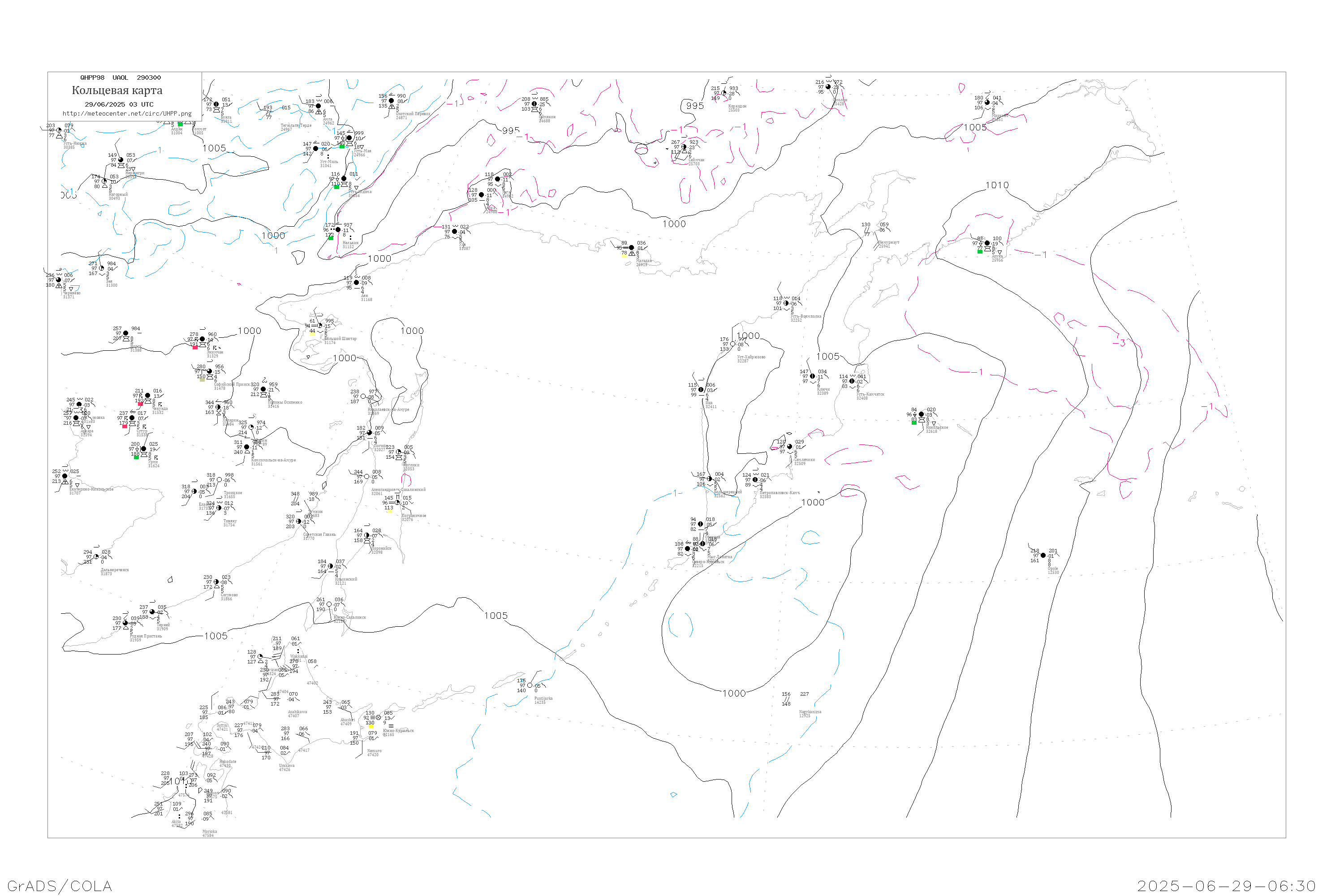Click the green square at Апука station

pos(980,251)
